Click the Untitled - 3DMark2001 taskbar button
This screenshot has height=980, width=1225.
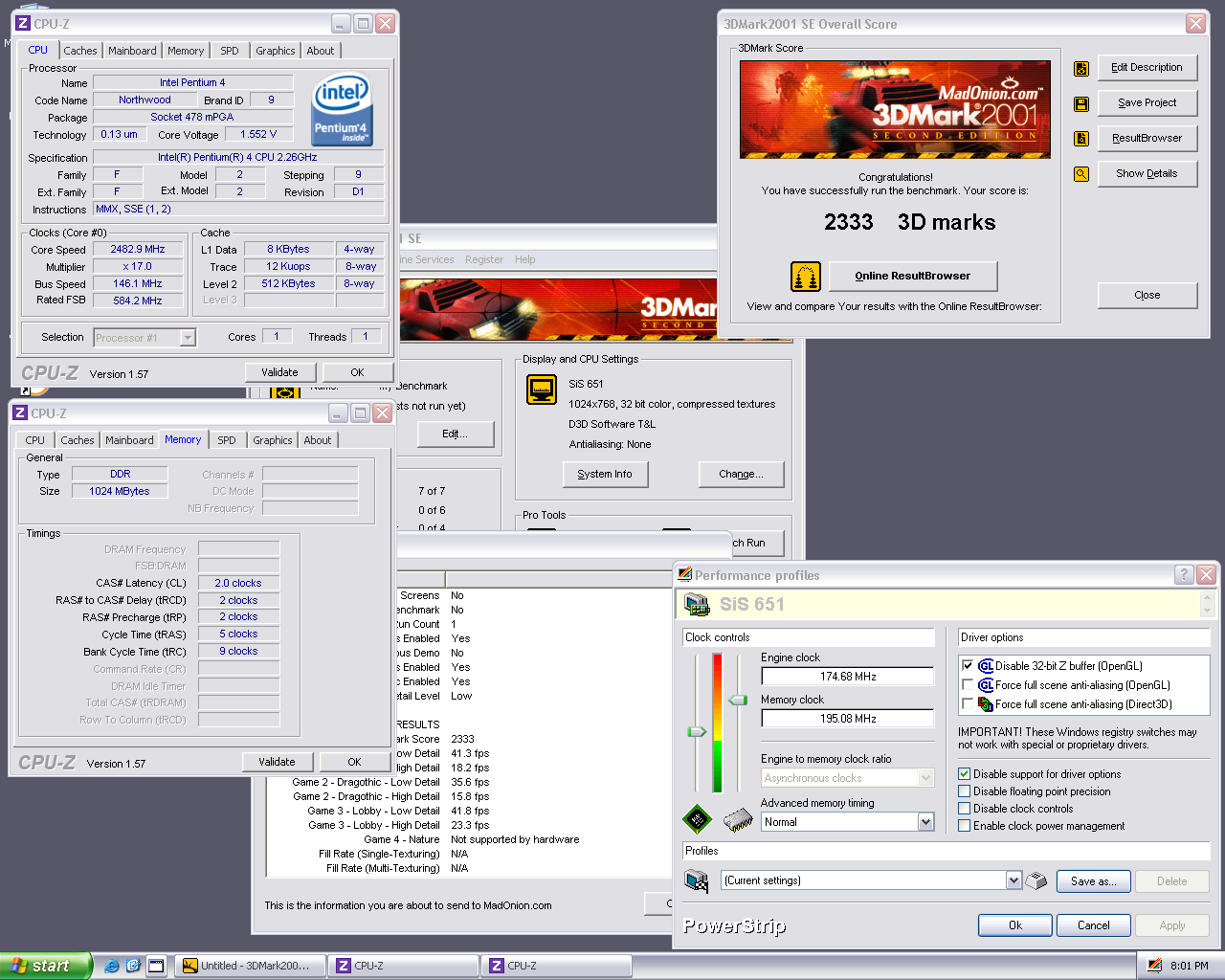pos(252,966)
